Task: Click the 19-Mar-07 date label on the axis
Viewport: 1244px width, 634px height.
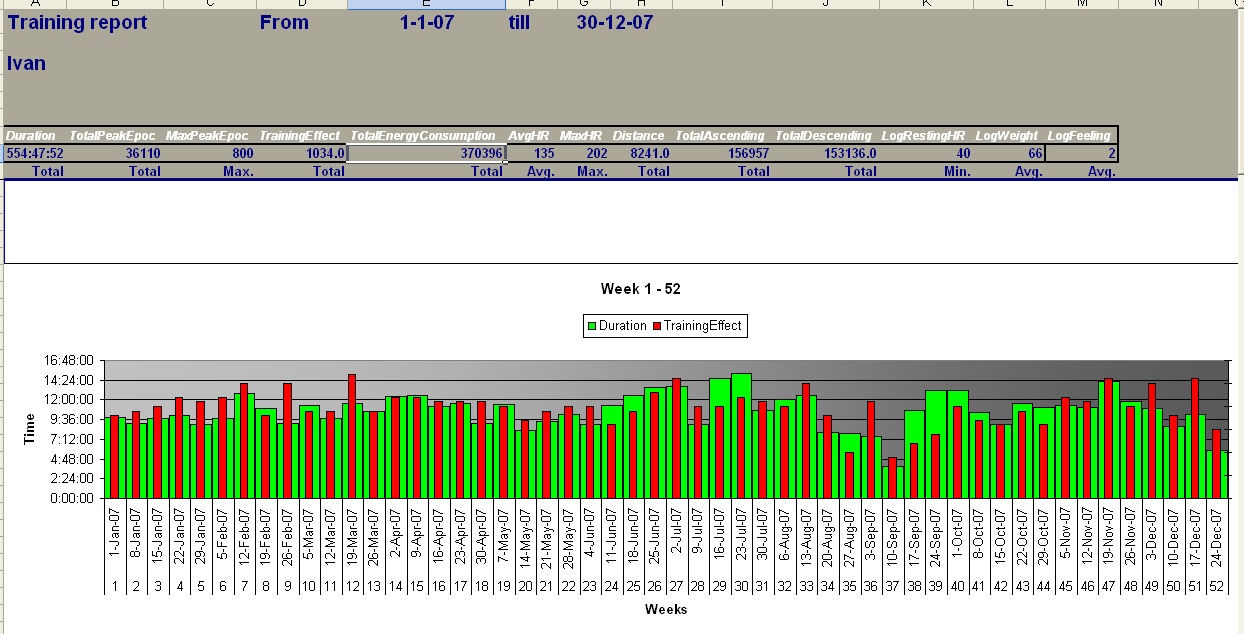Action: point(352,538)
